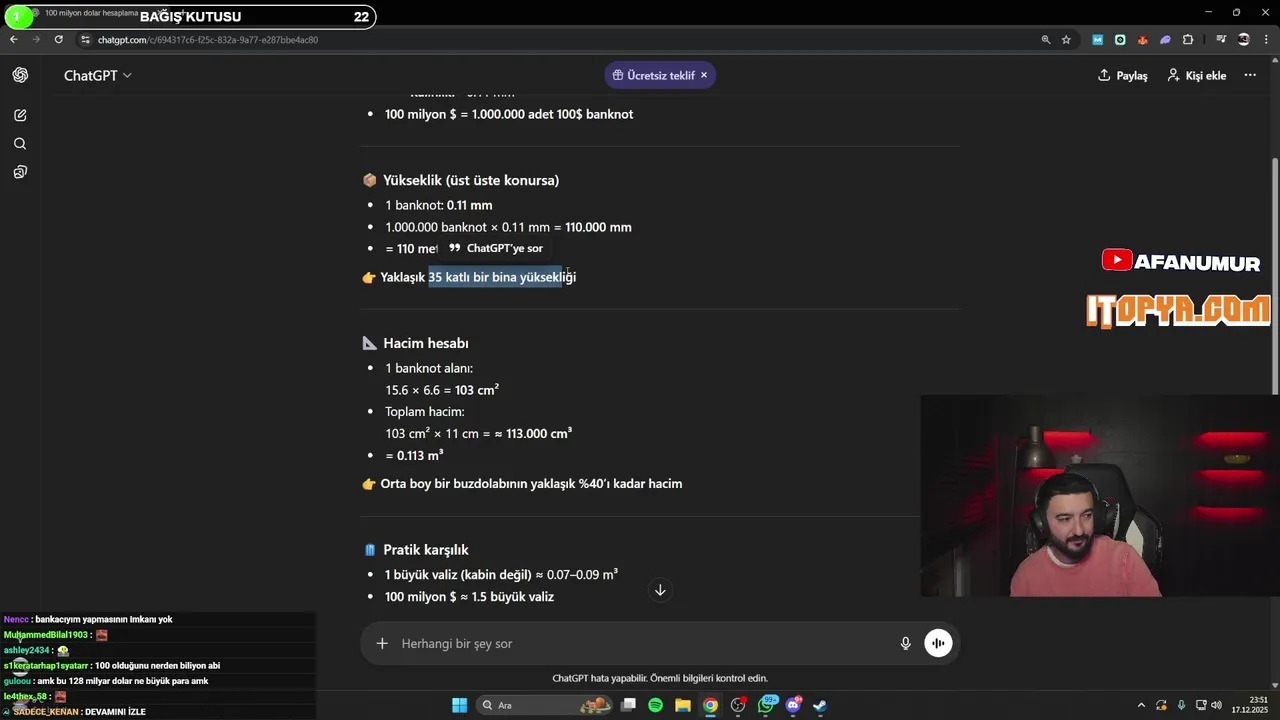
Task: Click the Hacim hesabı heading
Action: (426, 343)
